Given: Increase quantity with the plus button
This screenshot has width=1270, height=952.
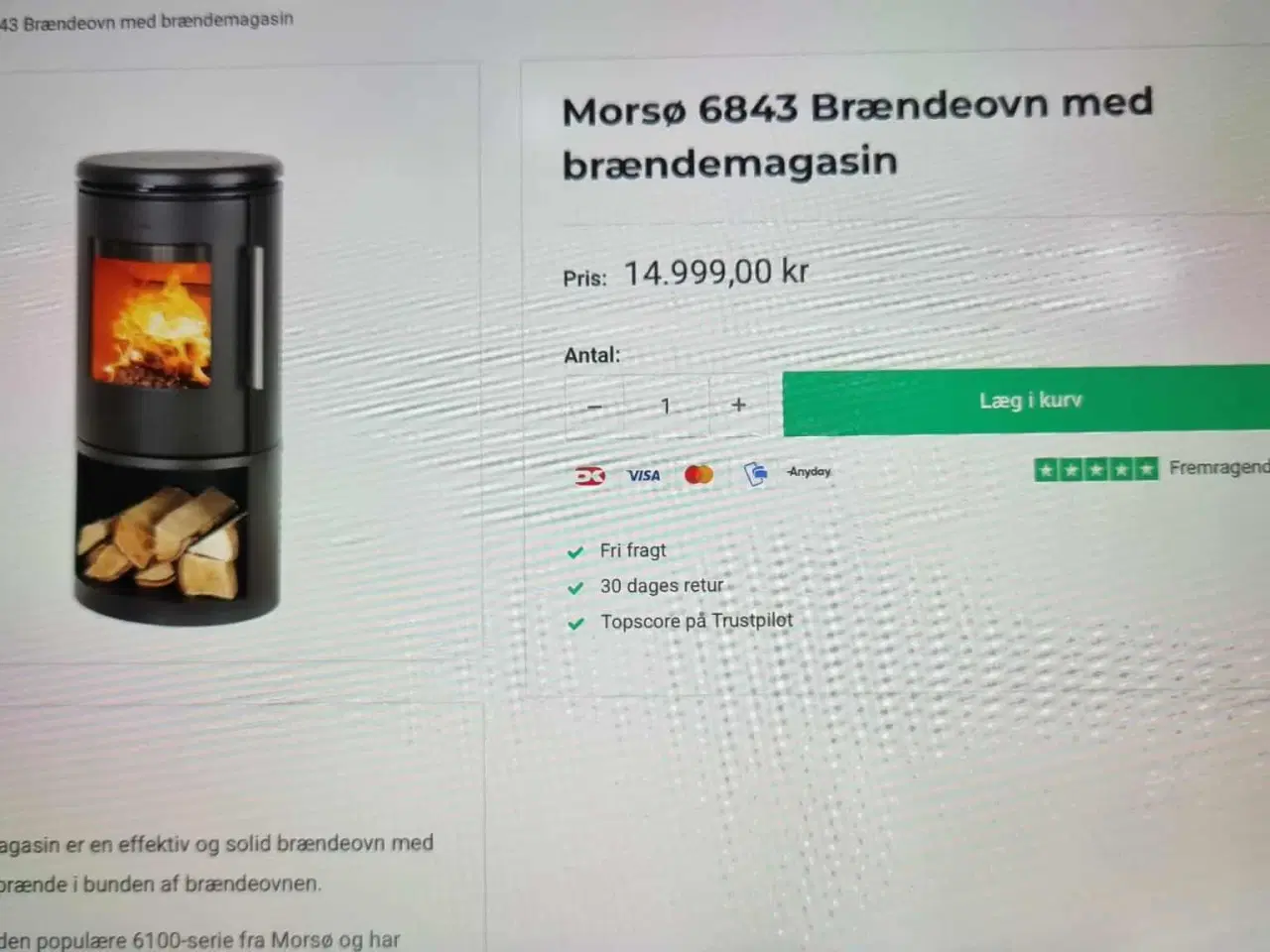Looking at the screenshot, I should 738,405.
